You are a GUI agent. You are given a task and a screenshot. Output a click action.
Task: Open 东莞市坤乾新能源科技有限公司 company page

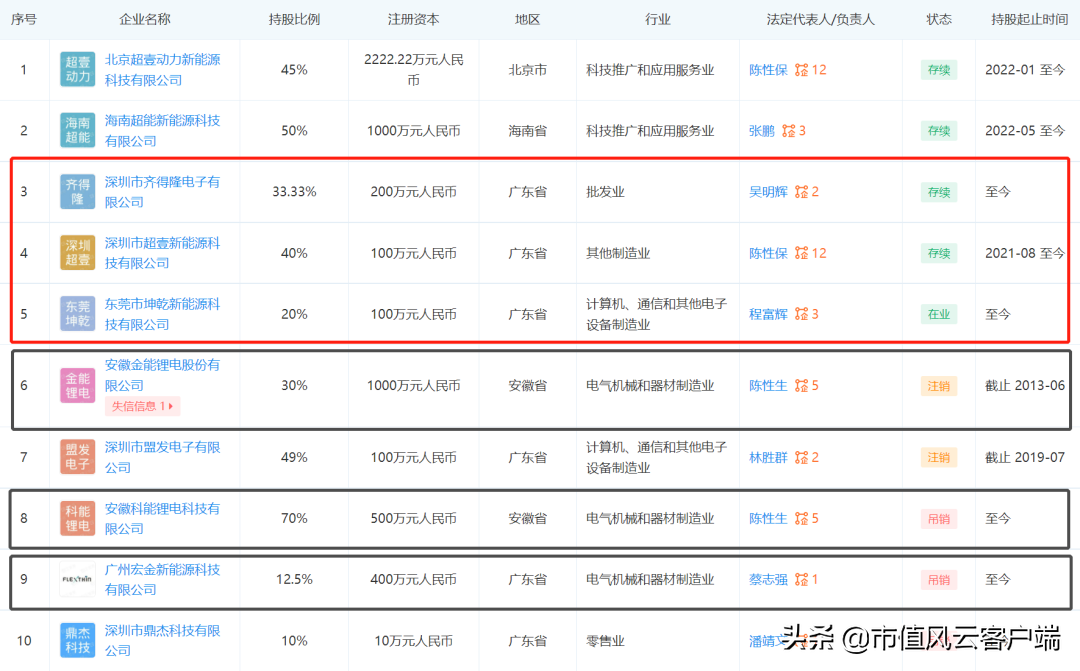(163, 313)
